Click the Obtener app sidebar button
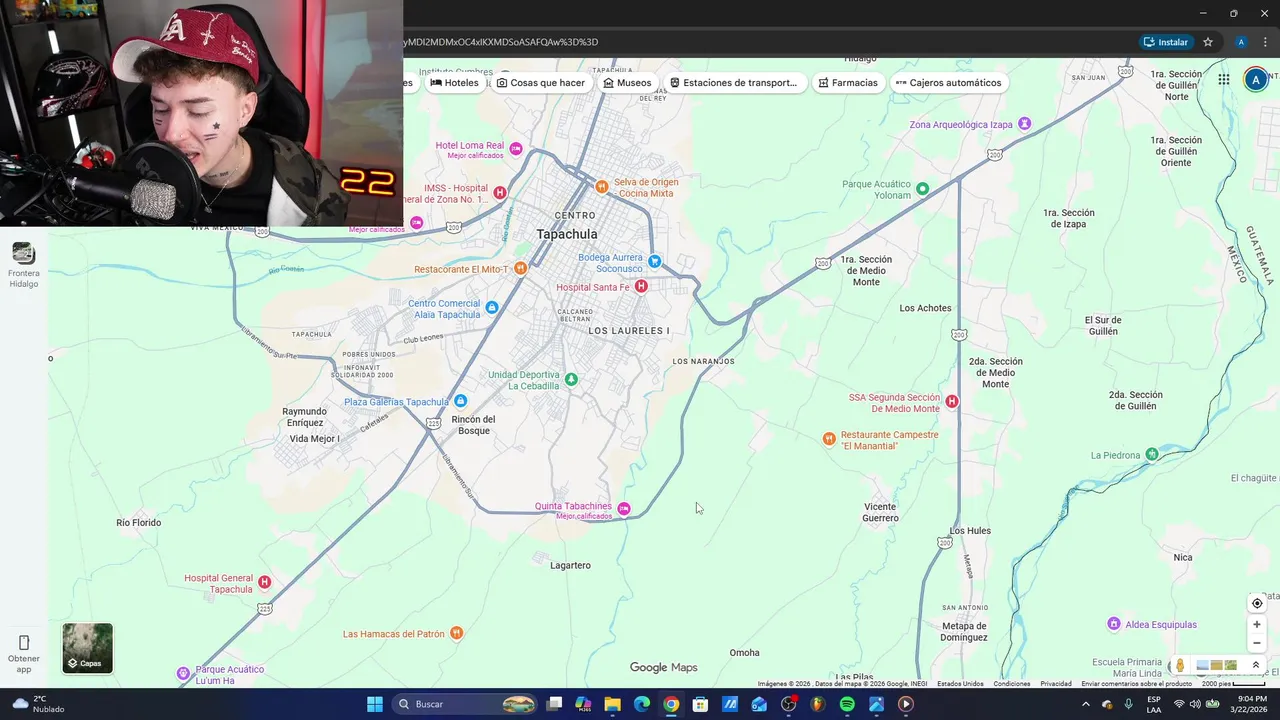 [x=24, y=653]
